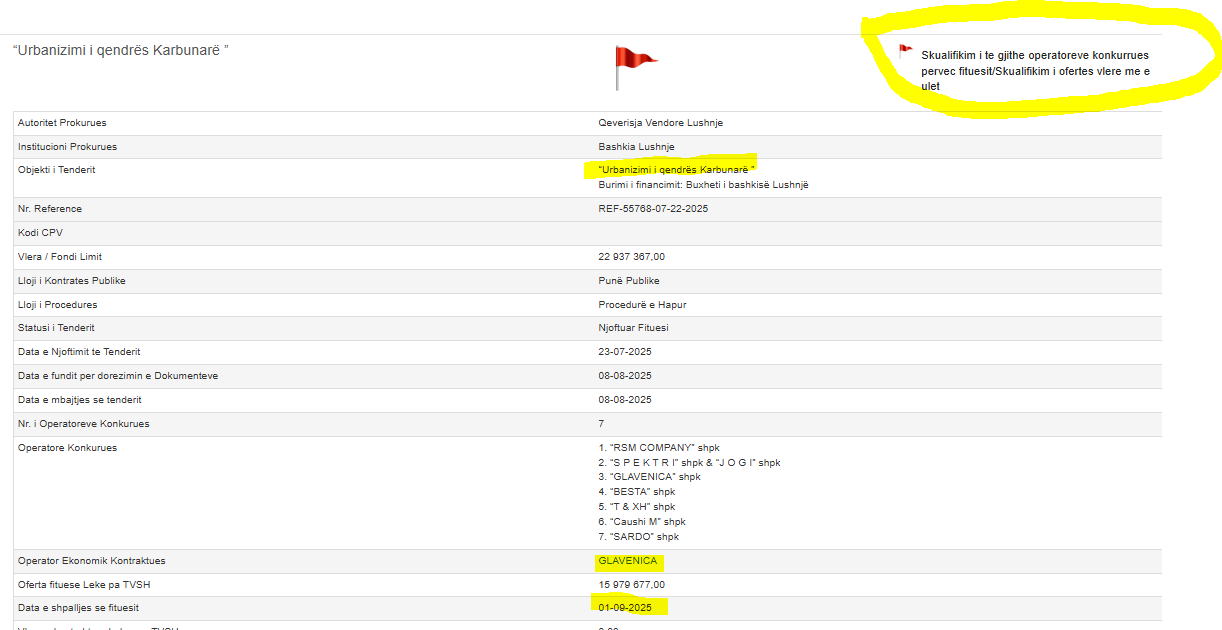Click the "Procedurë e Hapur" procedure type
This screenshot has height=630, width=1222.
(642, 305)
